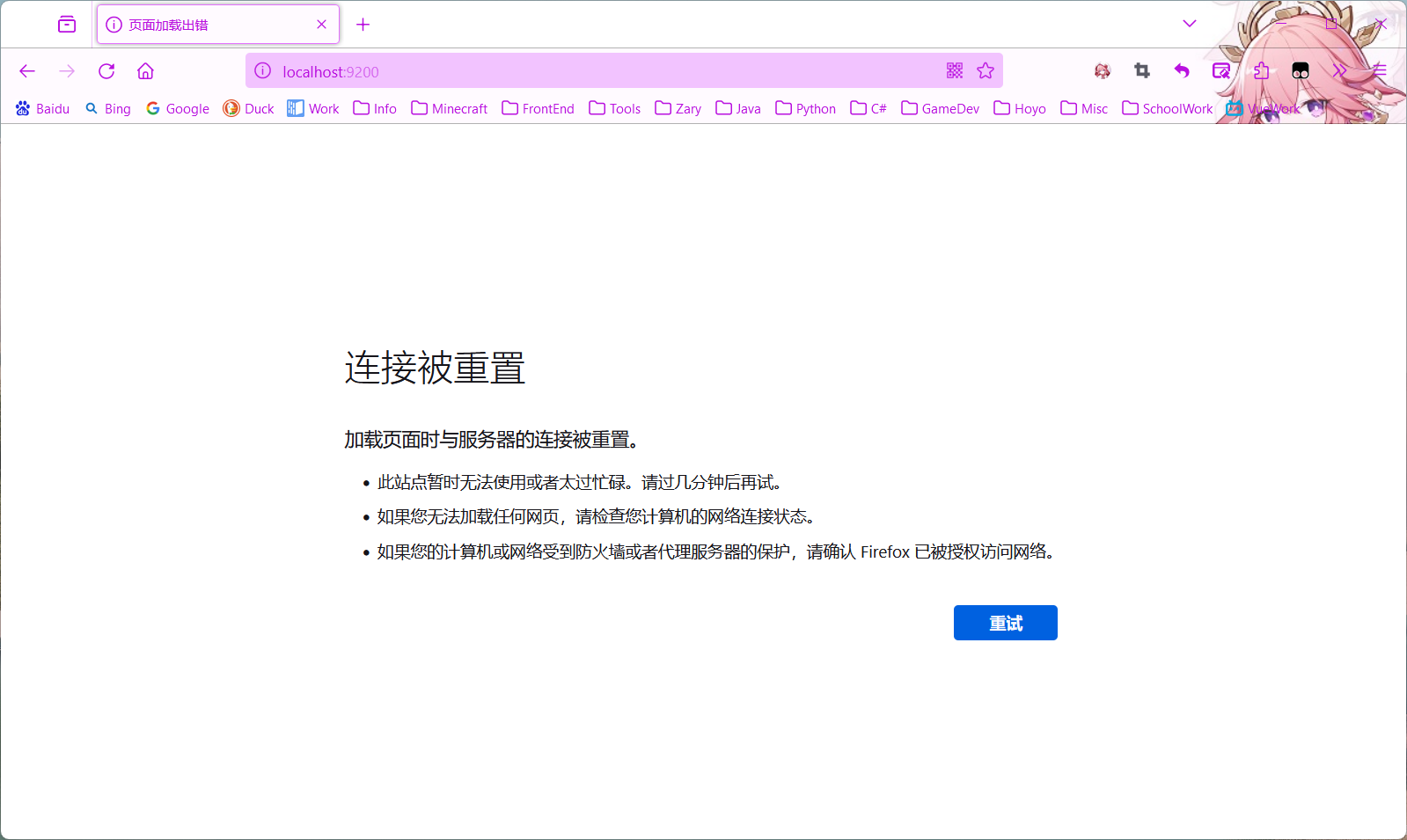
Task: Click the bullet mentioning Firefox 已被授权访问网络
Action: tap(716, 551)
